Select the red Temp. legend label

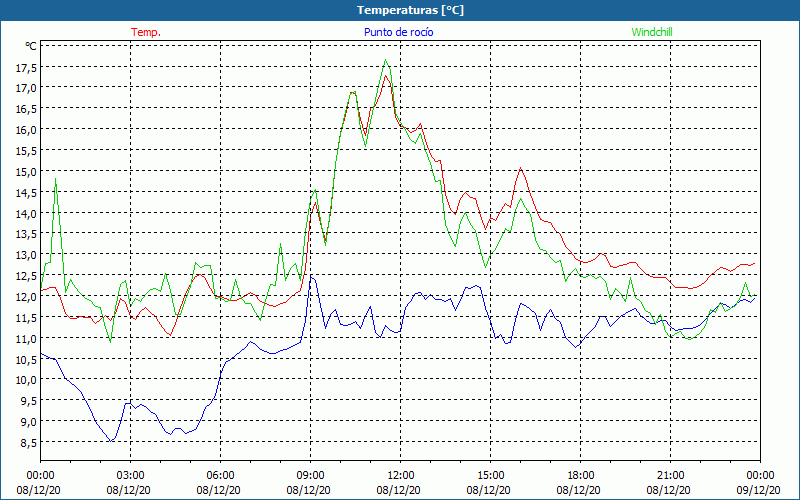146,32
